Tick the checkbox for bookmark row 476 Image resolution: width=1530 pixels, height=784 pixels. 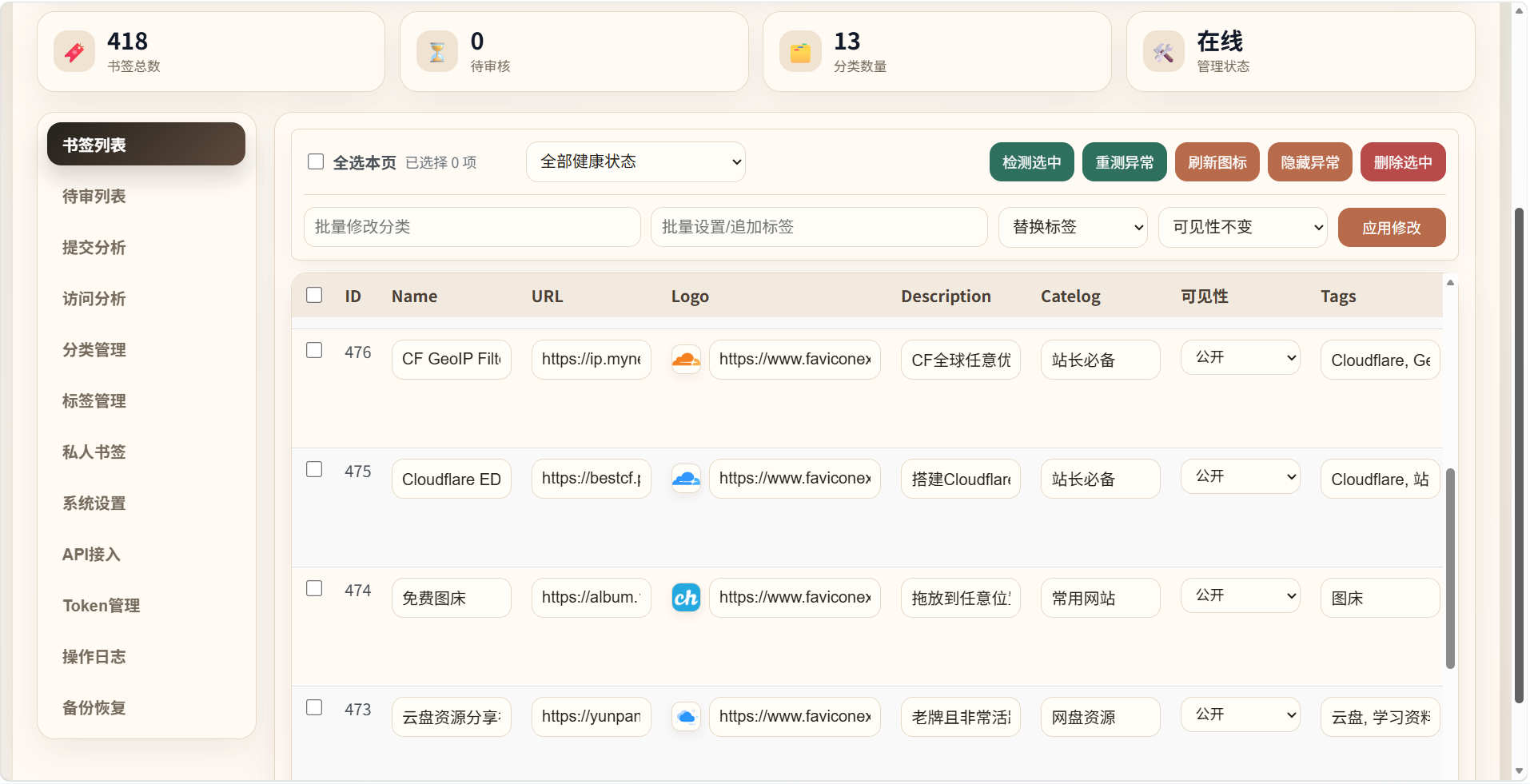[x=314, y=350]
